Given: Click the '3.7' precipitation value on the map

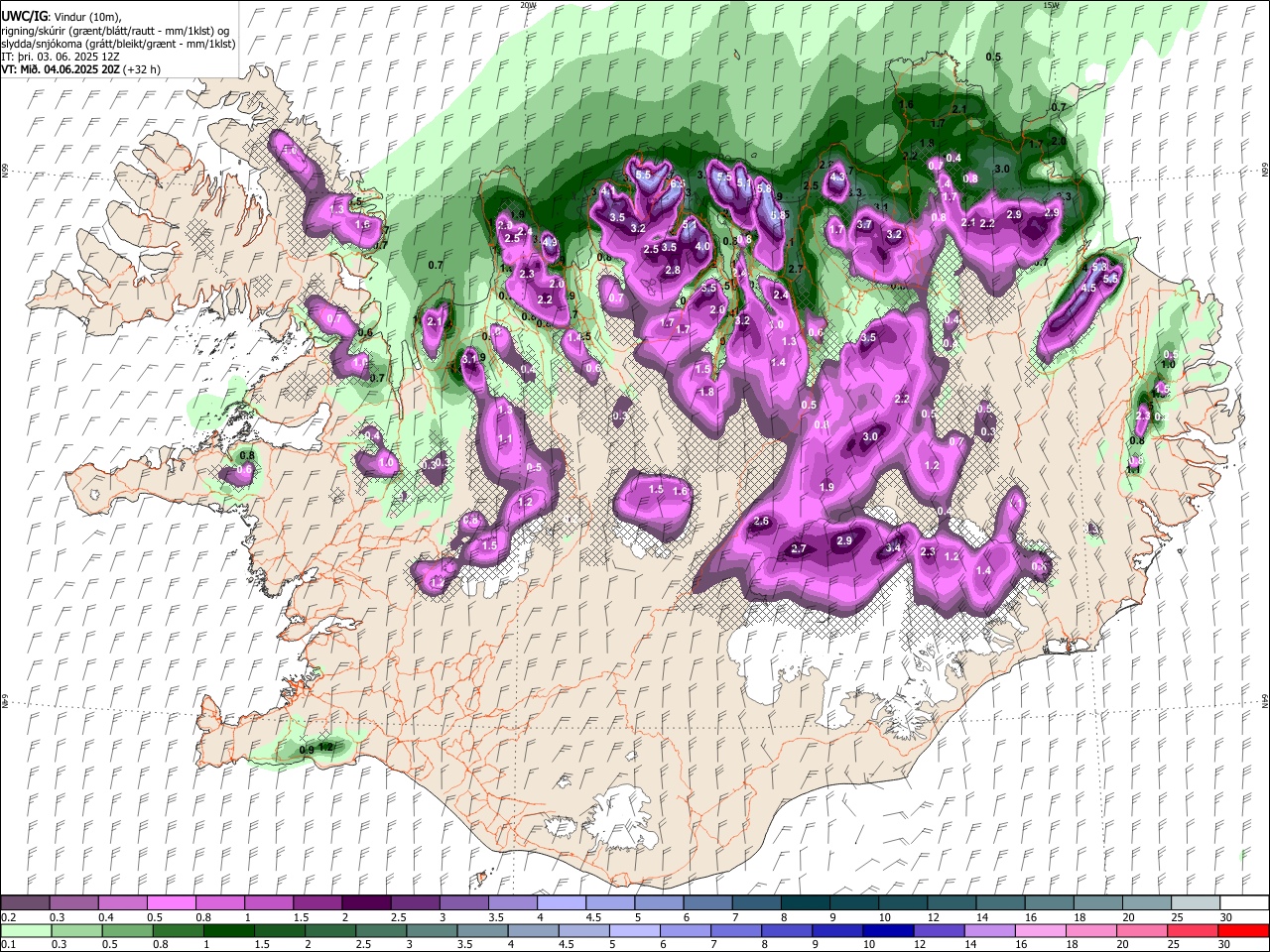Looking at the screenshot, I should 864,225.
